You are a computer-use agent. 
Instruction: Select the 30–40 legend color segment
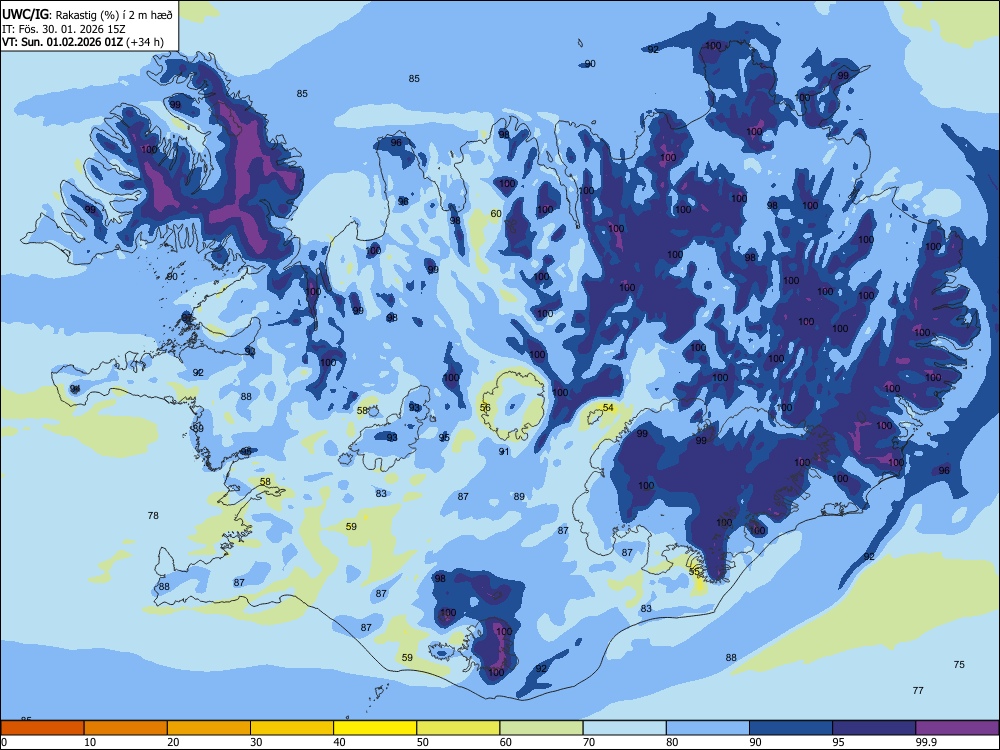[x=292, y=728]
